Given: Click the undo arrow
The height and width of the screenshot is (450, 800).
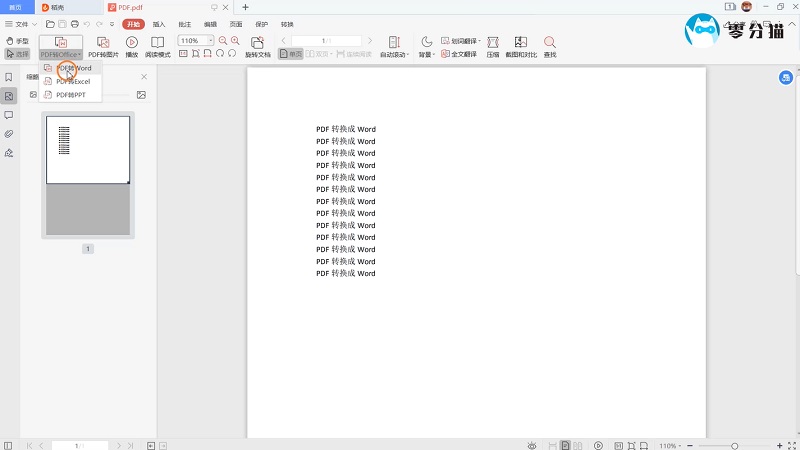Looking at the screenshot, I should 87,24.
